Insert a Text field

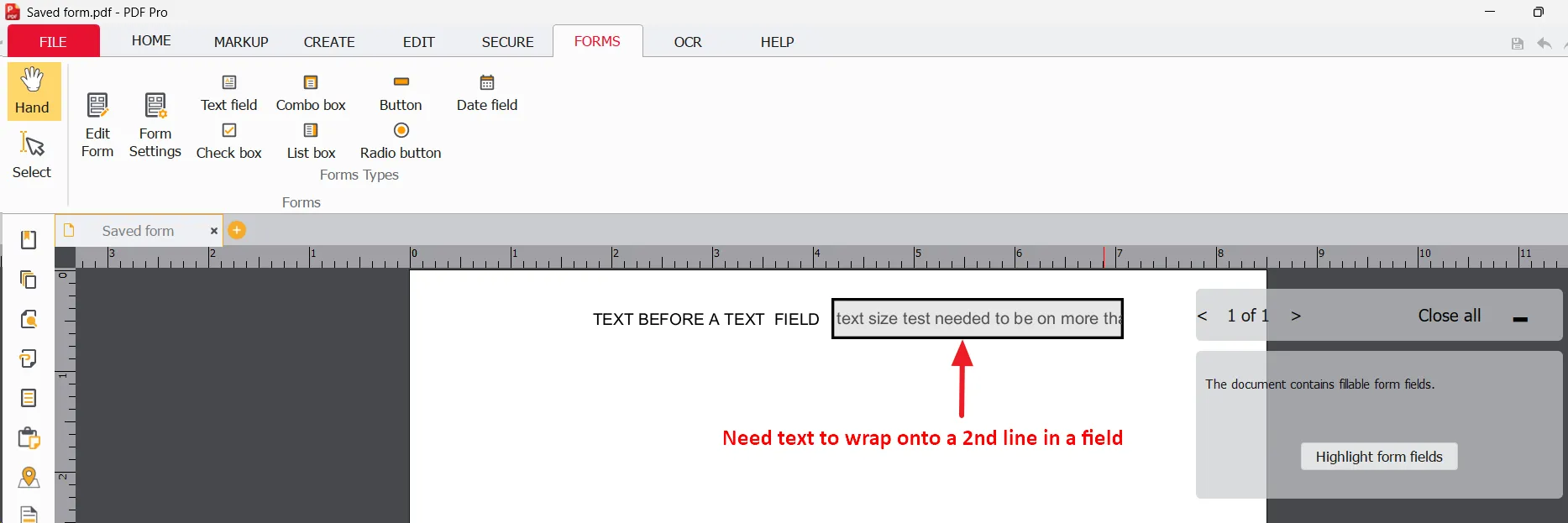click(229, 93)
